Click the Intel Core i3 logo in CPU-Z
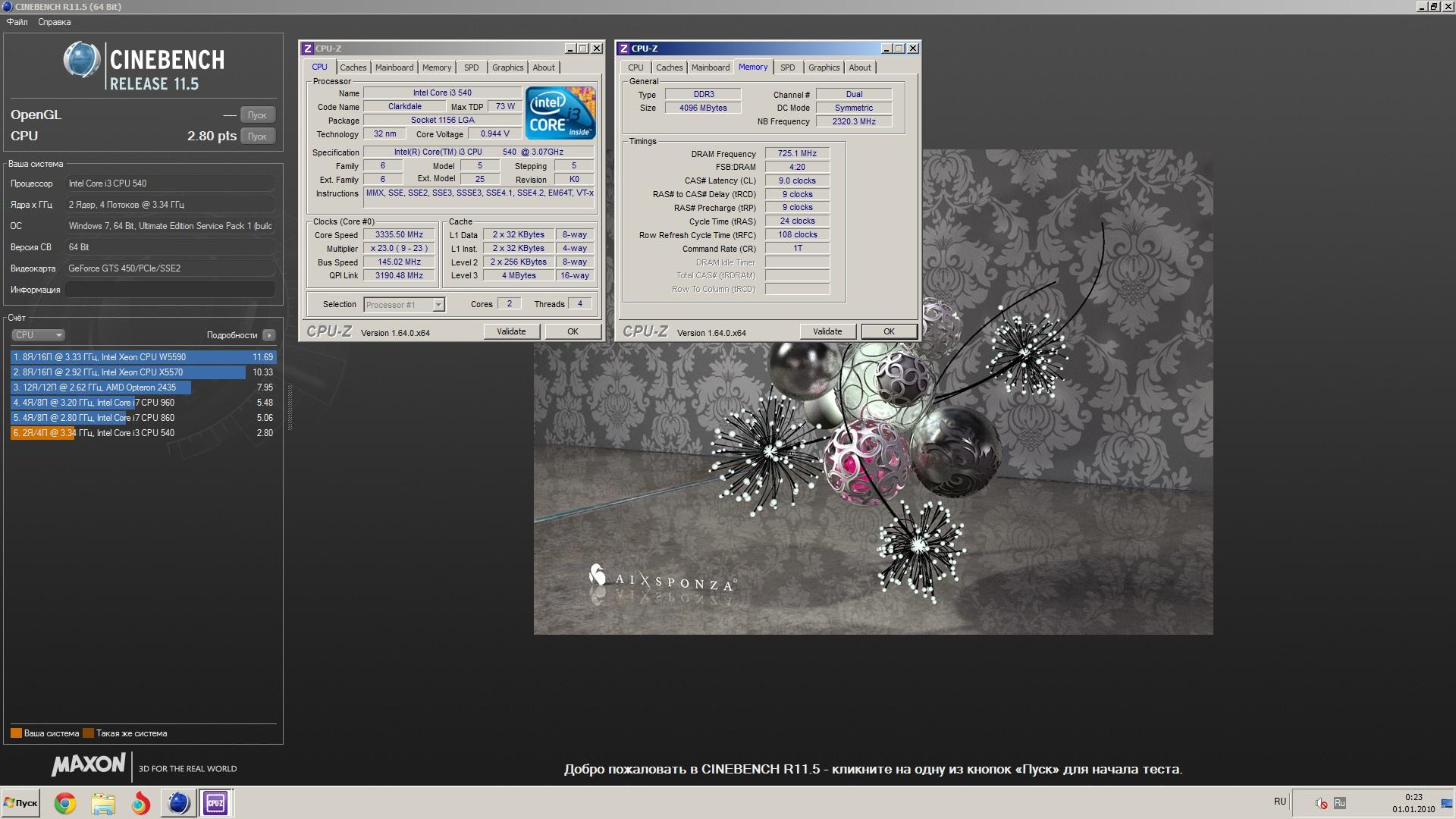 [560, 113]
